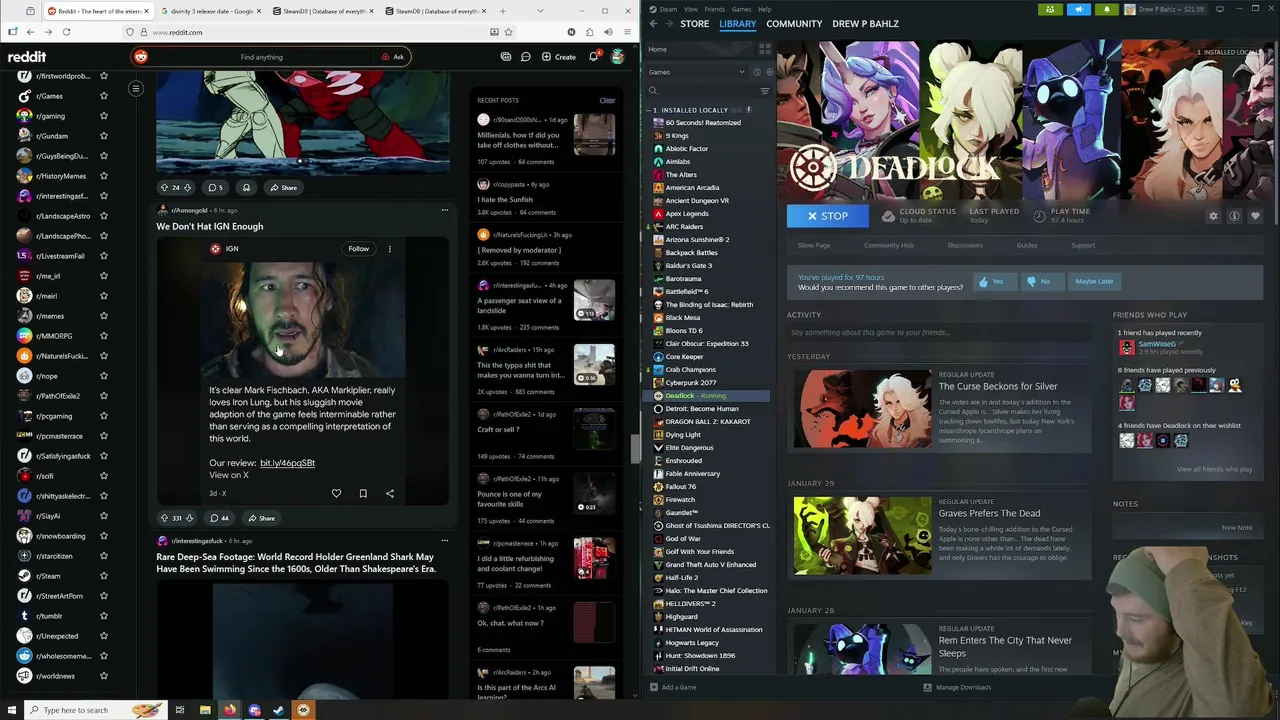Open Deadlock Community Hub tab
The width and height of the screenshot is (1280, 720).
[889, 245]
